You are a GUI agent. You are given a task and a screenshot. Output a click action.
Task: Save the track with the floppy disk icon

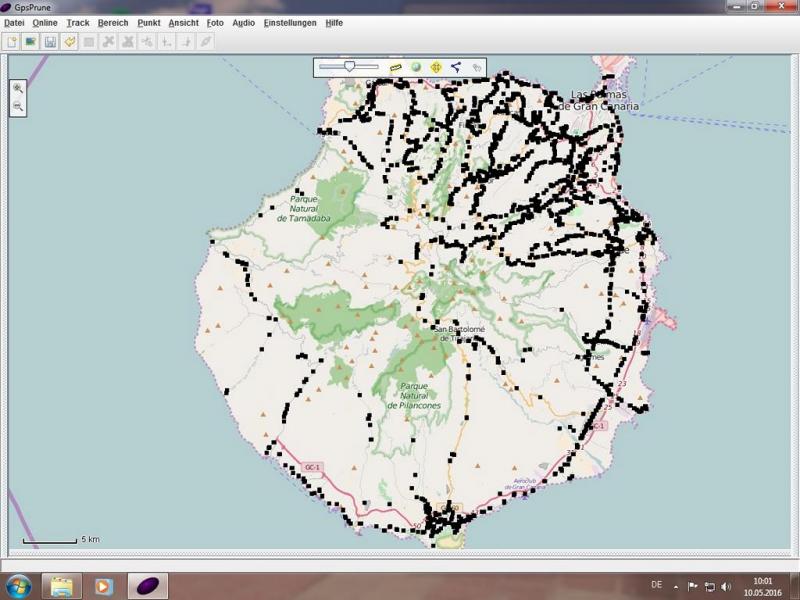(x=50, y=42)
